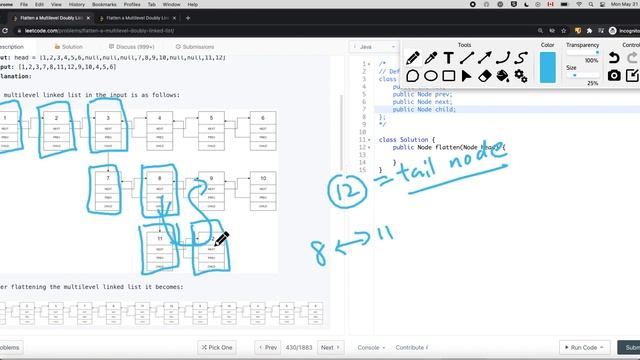640x360 pixels.
Task: Open the annotation tool settings gears
Action: pyautogui.click(x=521, y=76)
